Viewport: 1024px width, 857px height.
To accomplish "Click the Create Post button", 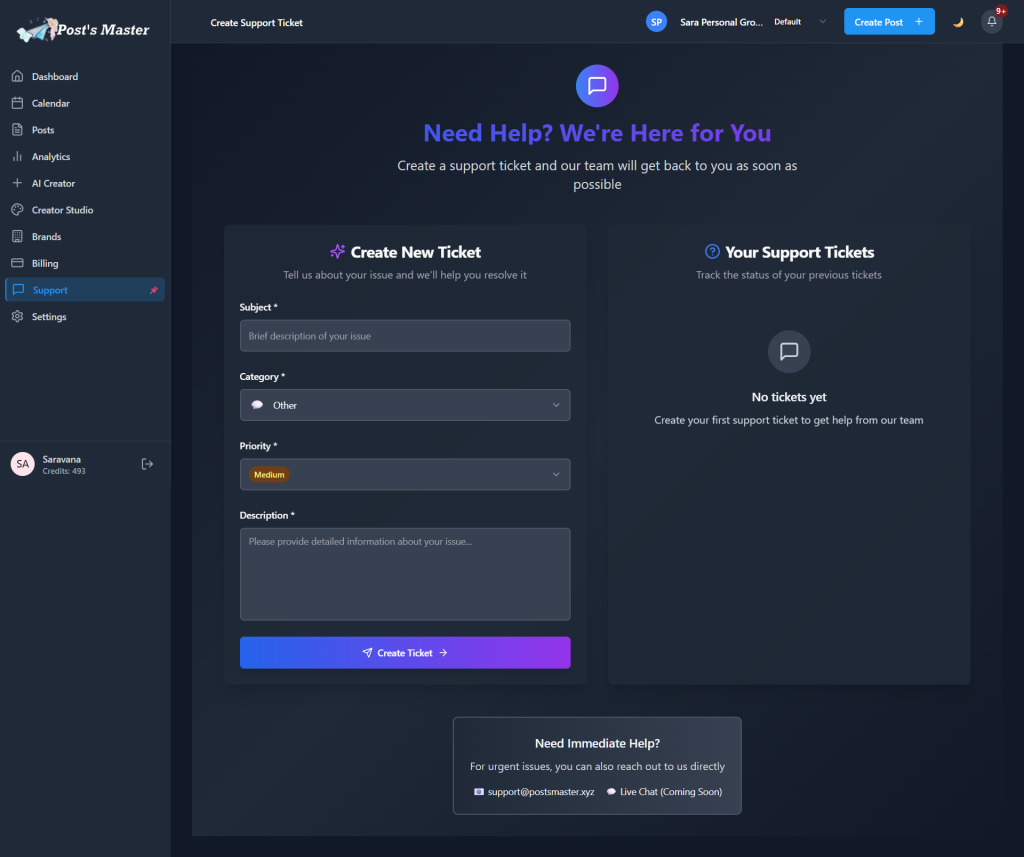I will click(888, 22).
